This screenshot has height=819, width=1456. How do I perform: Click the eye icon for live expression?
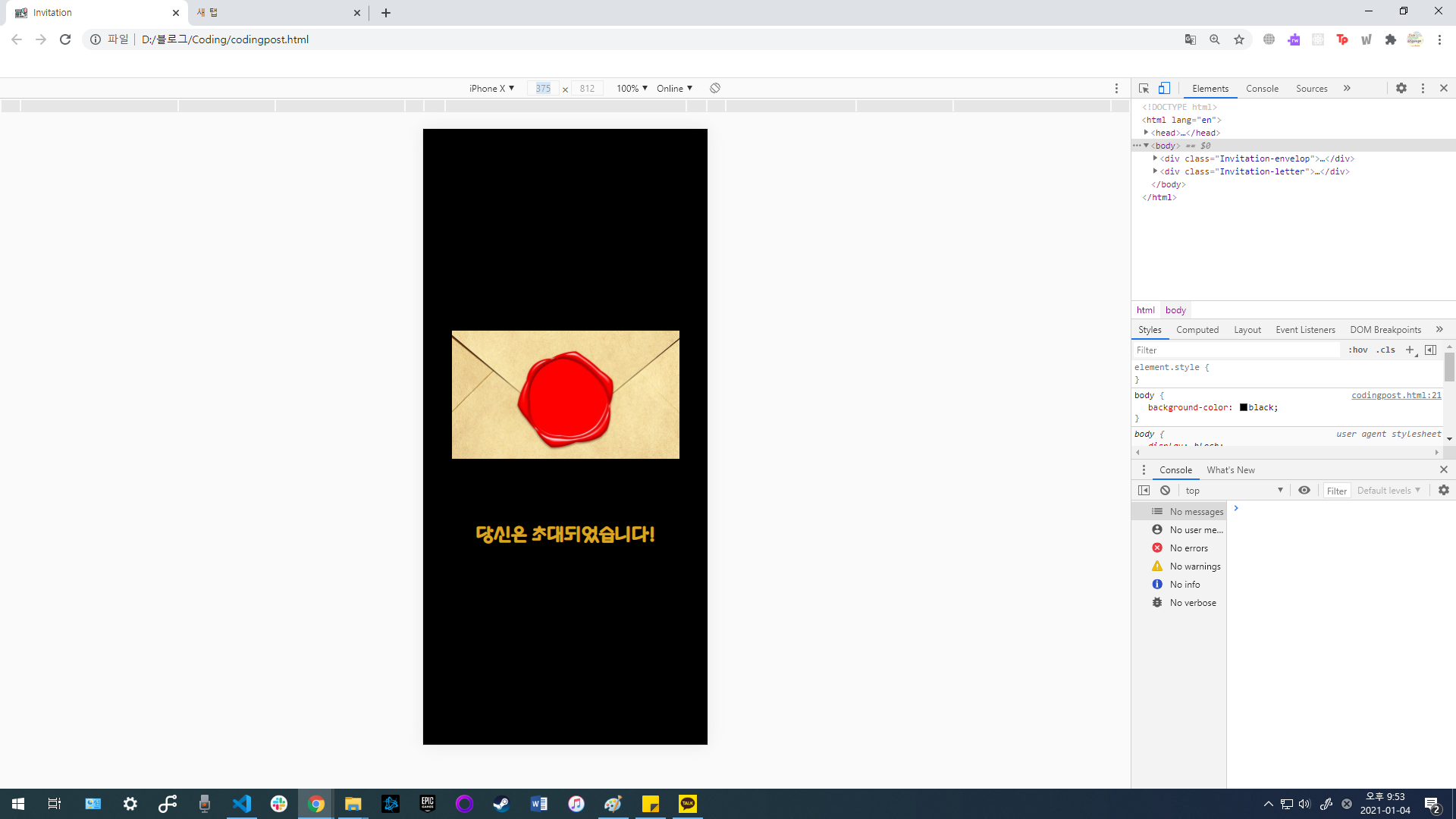(1304, 490)
